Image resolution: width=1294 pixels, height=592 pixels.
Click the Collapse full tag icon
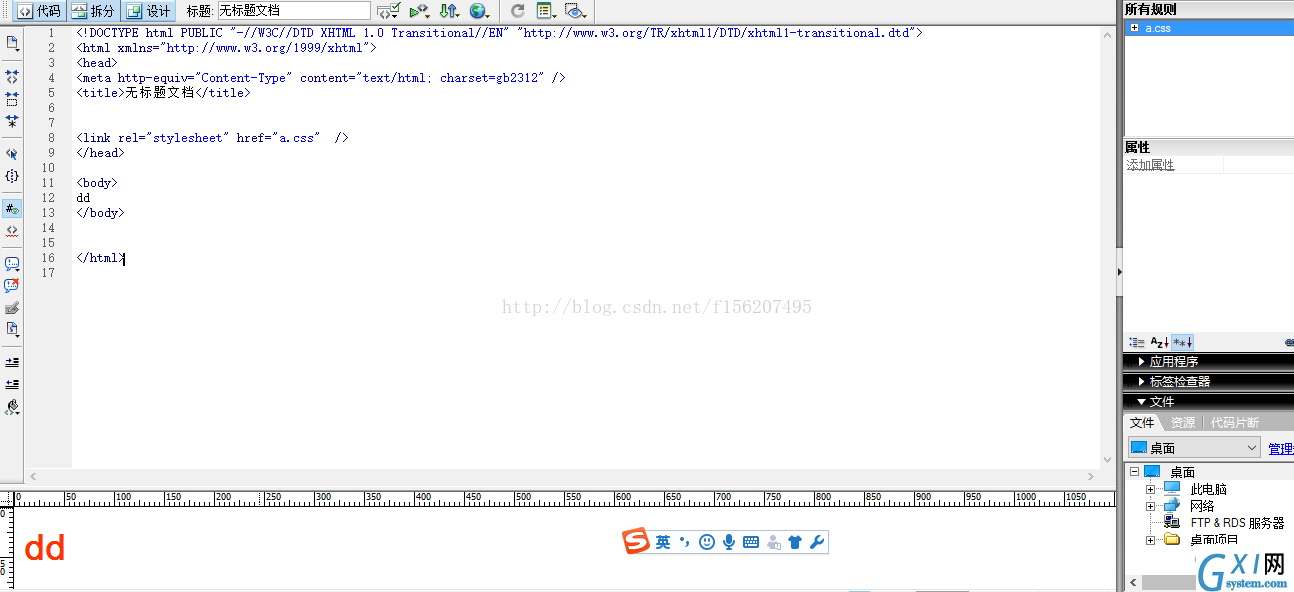(12, 76)
